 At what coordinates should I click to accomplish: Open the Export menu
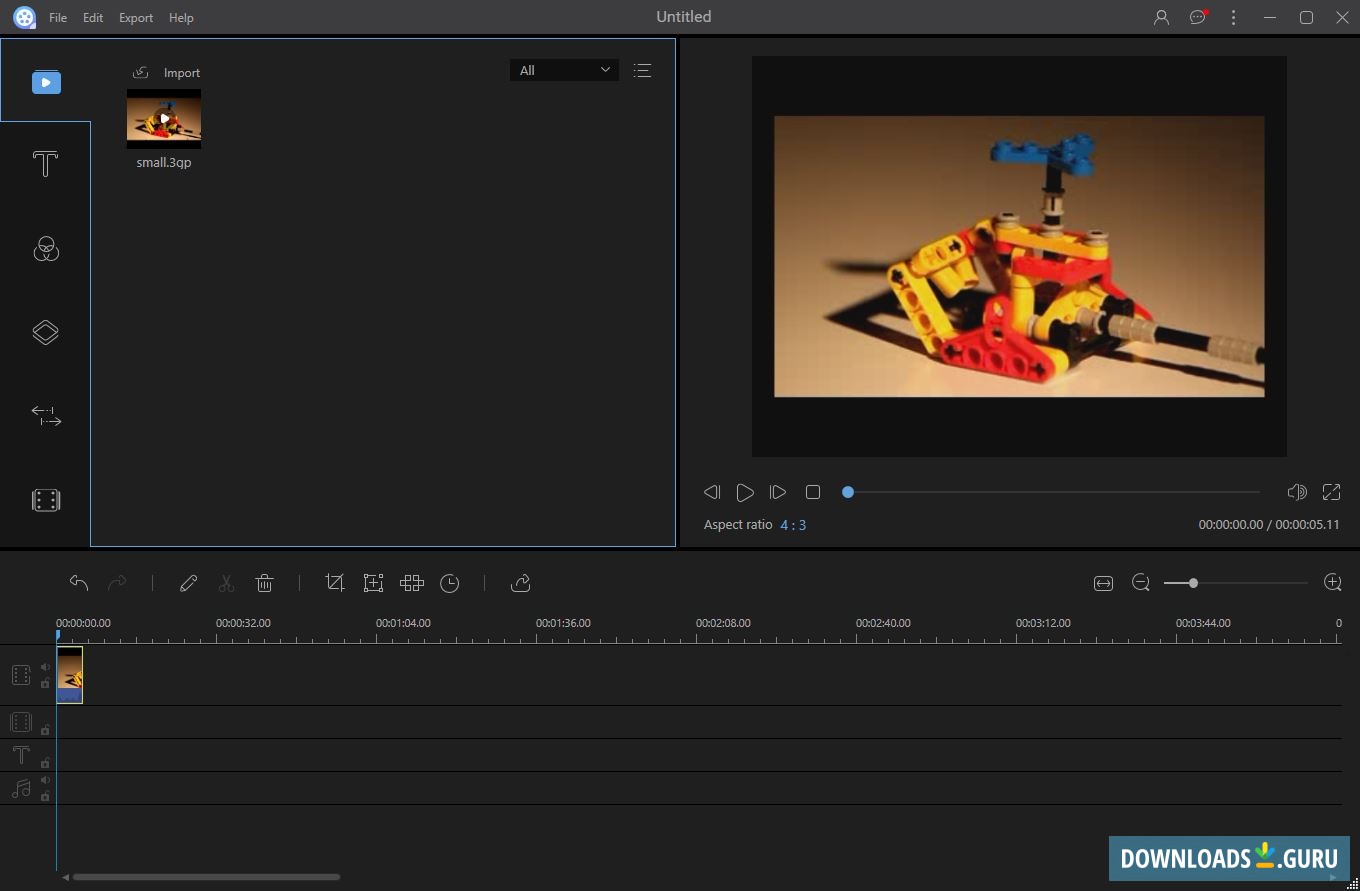(x=135, y=17)
